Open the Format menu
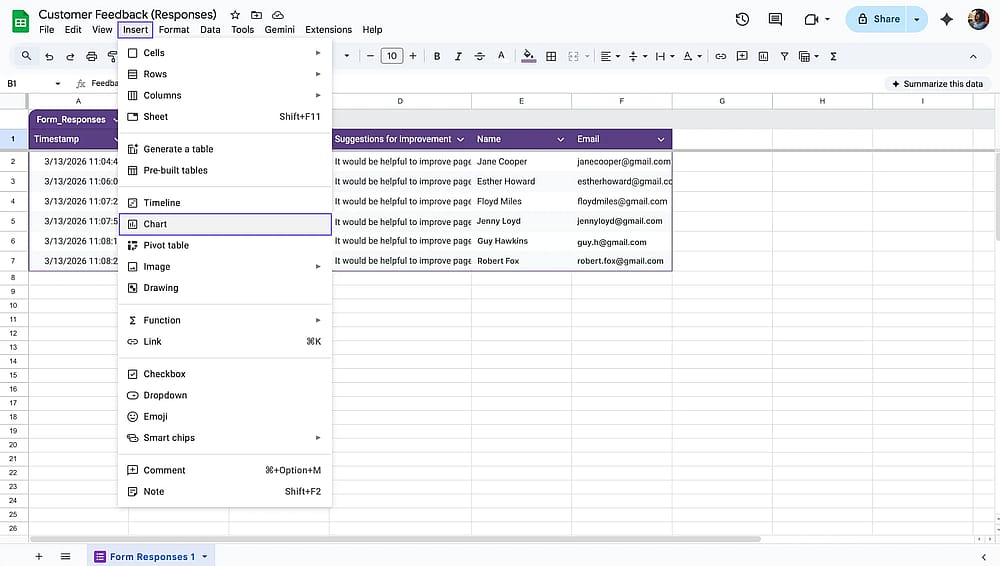 point(174,29)
